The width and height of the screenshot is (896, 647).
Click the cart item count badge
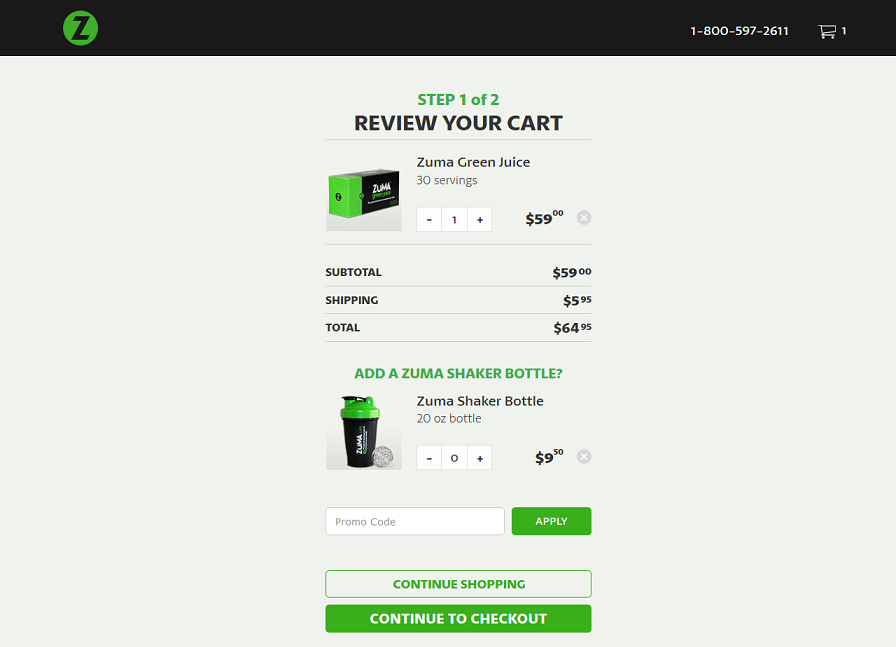point(844,31)
